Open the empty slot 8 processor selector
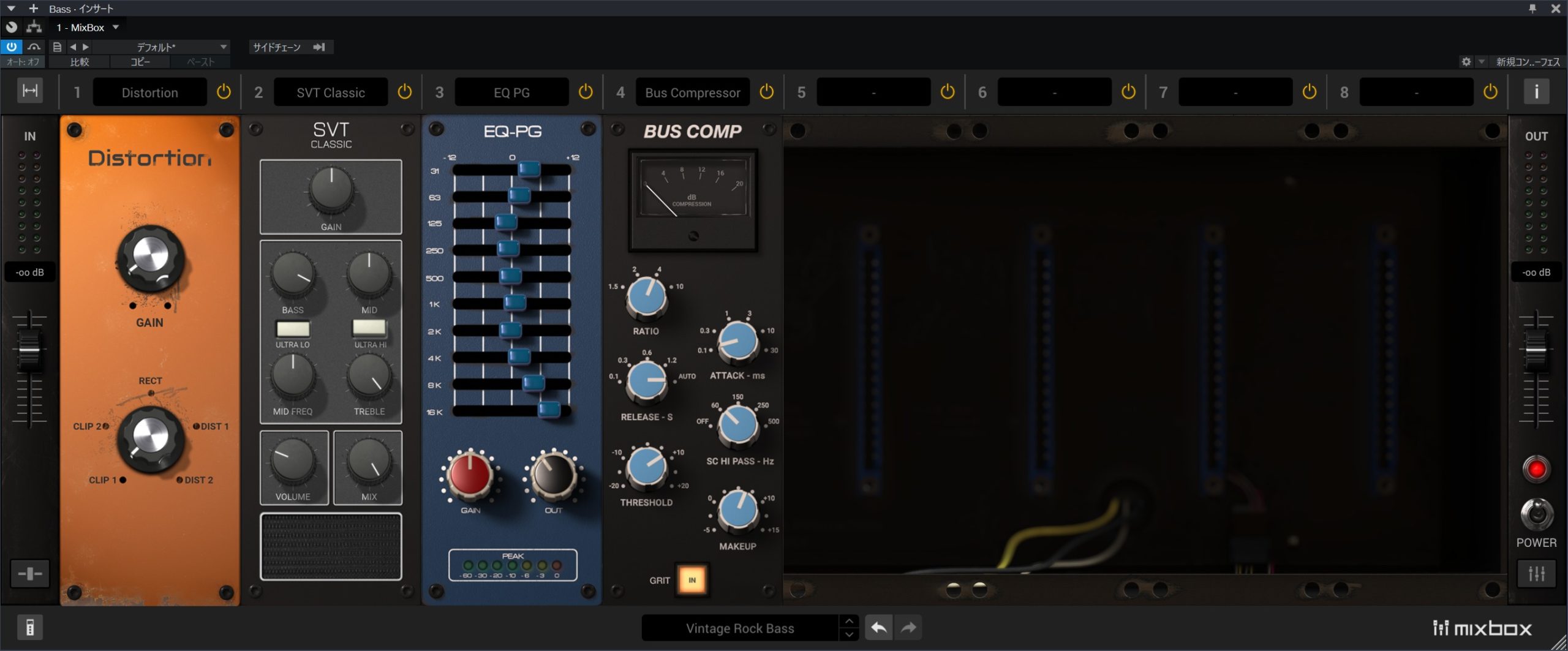 [1416, 92]
